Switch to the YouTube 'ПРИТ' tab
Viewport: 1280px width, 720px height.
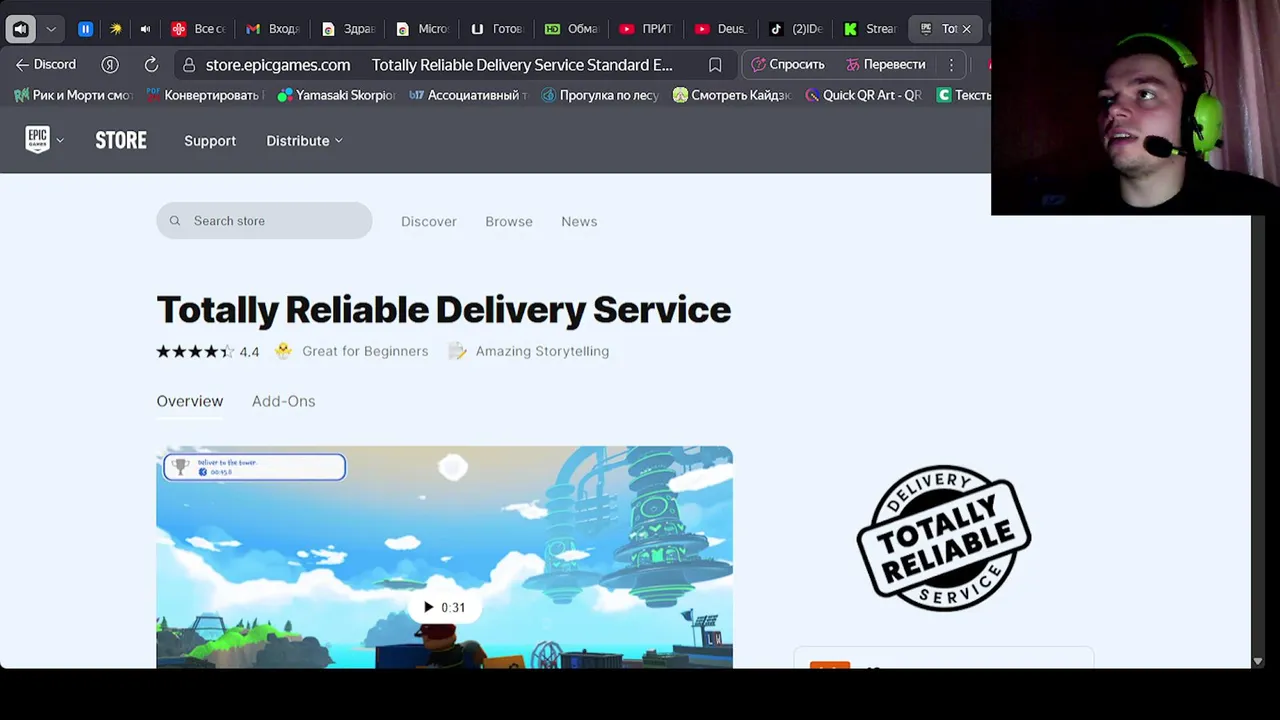tap(646, 29)
